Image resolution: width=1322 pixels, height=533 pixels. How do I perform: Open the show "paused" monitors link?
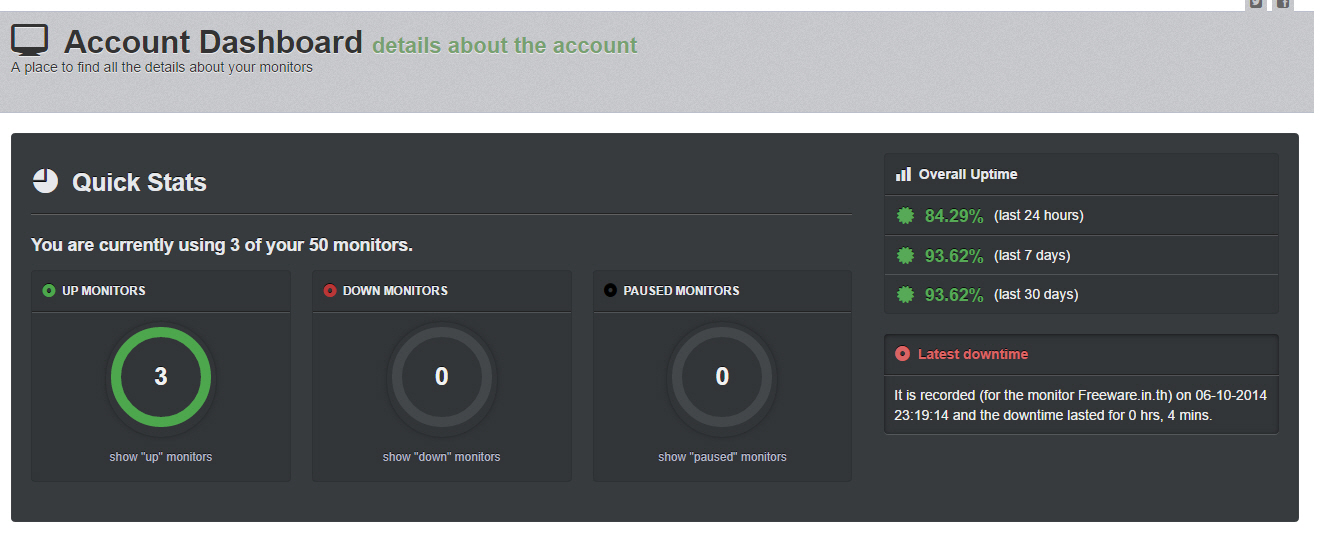coord(722,457)
